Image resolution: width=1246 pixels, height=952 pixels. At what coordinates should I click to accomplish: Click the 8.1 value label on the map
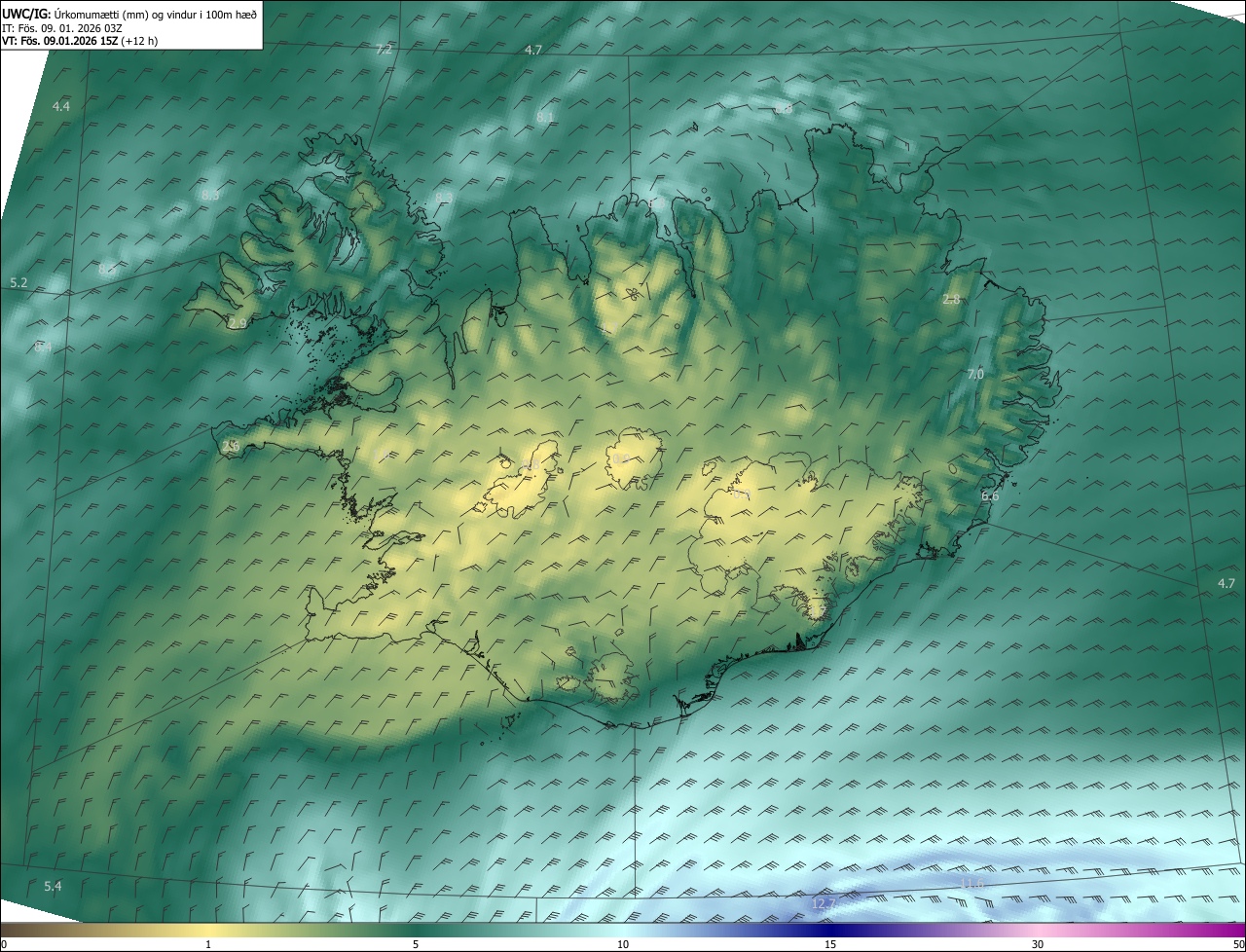(545, 118)
